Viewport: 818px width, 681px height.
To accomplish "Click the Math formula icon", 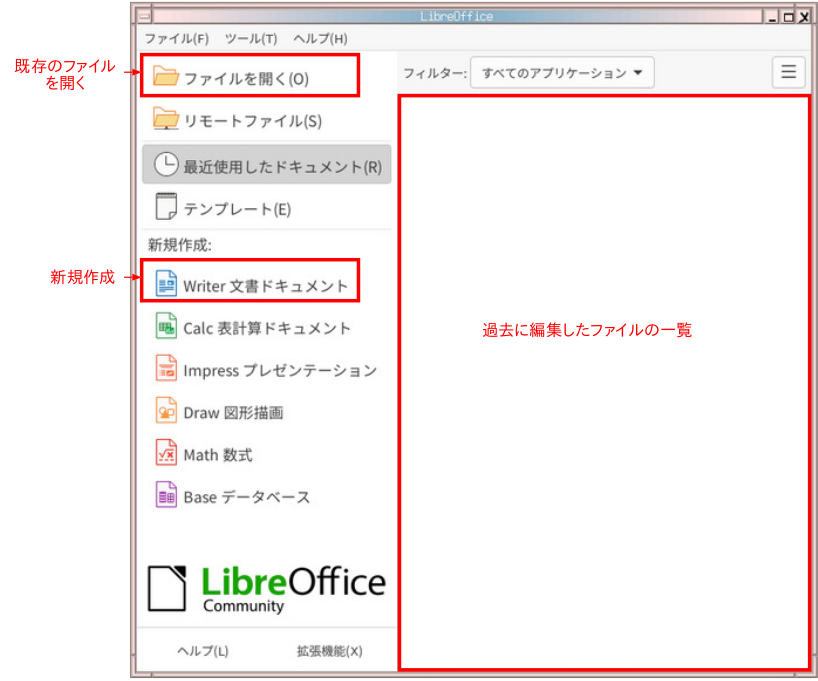I will point(166,452).
